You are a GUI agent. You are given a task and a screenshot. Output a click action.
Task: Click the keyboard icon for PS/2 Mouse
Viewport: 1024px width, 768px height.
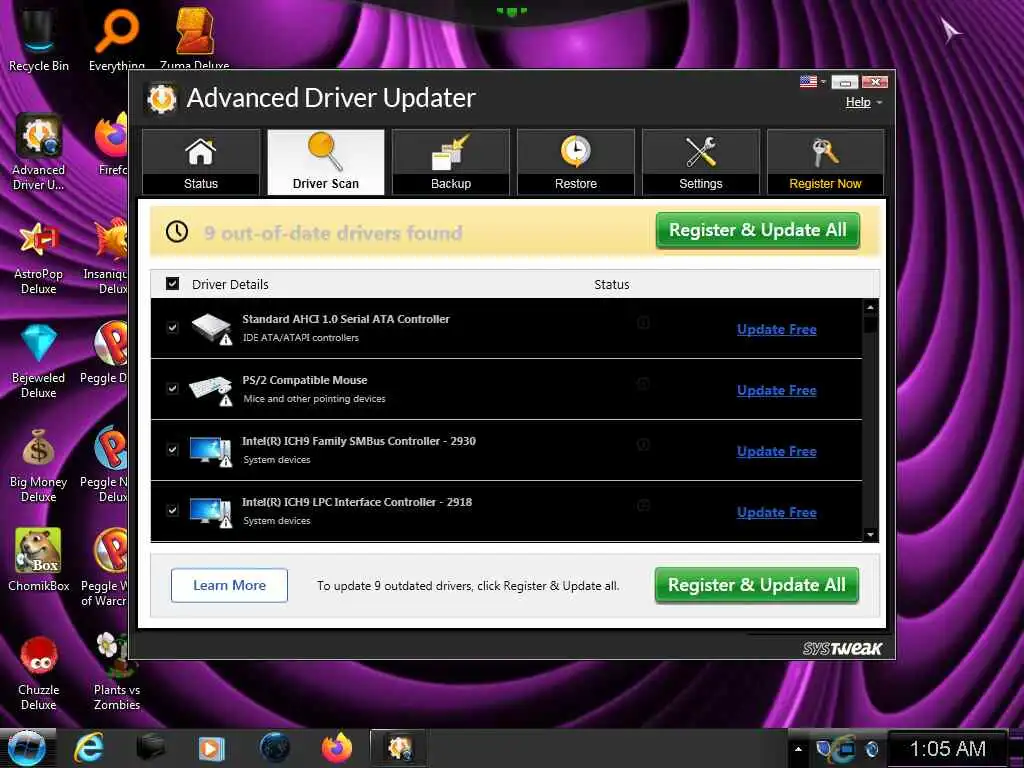click(x=212, y=390)
